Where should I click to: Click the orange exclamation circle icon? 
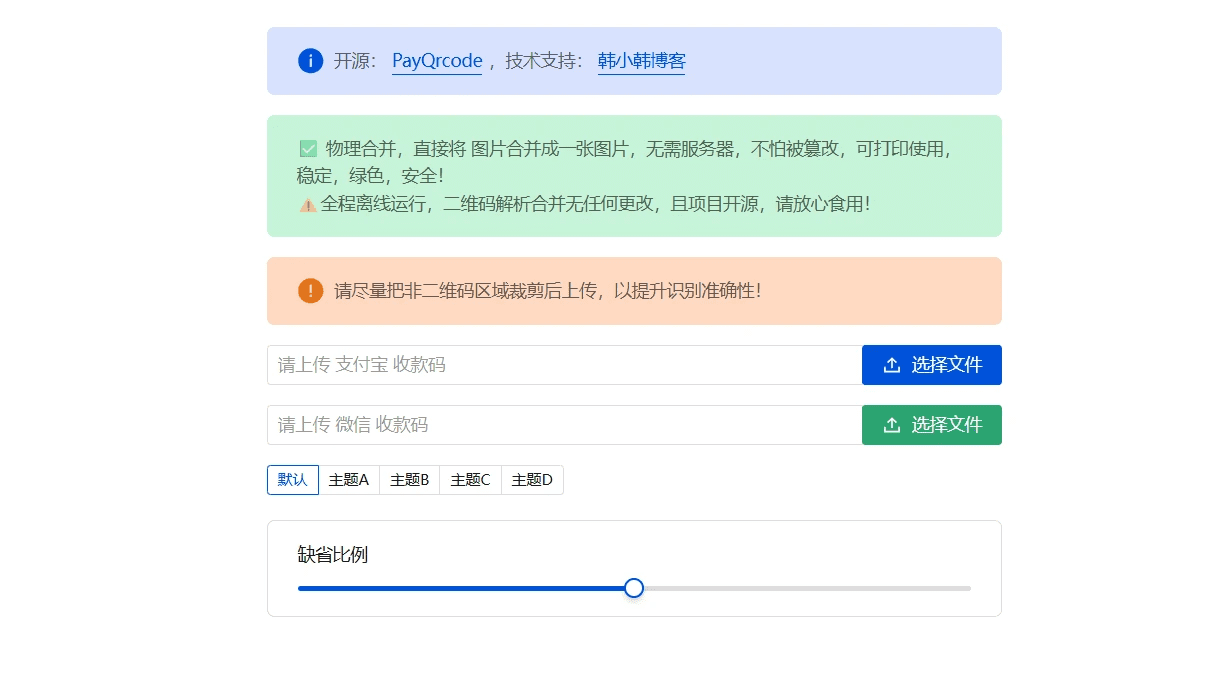pos(310,291)
